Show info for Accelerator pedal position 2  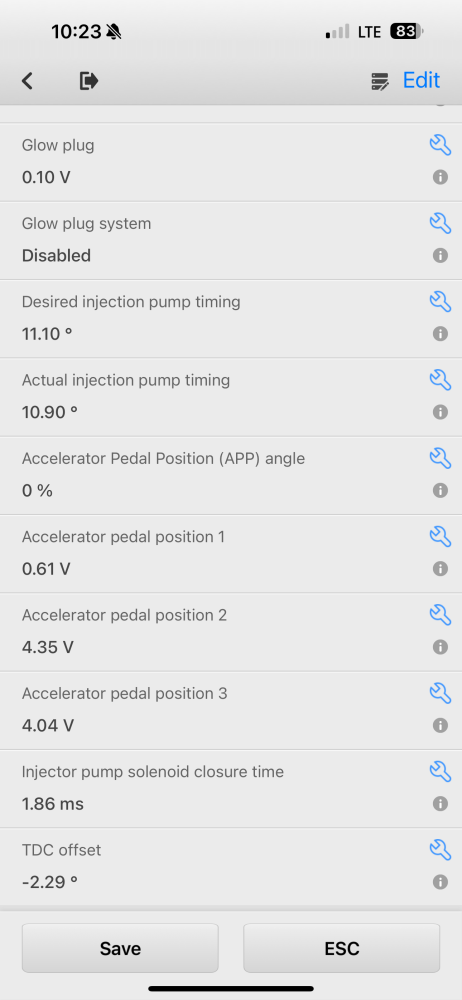pos(440,647)
